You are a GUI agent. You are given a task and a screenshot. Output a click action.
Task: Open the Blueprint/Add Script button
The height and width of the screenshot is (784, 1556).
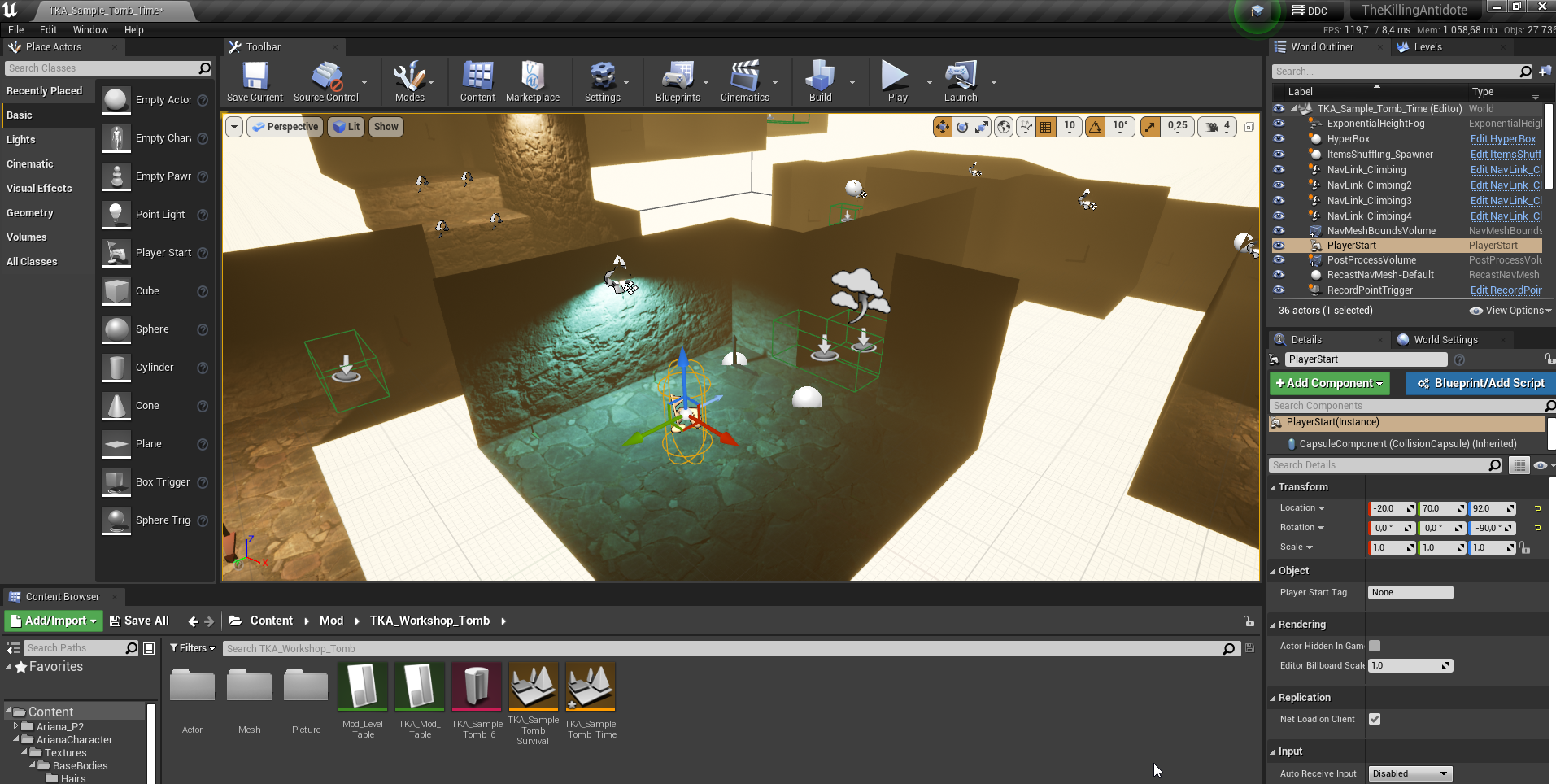click(x=1480, y=383)
